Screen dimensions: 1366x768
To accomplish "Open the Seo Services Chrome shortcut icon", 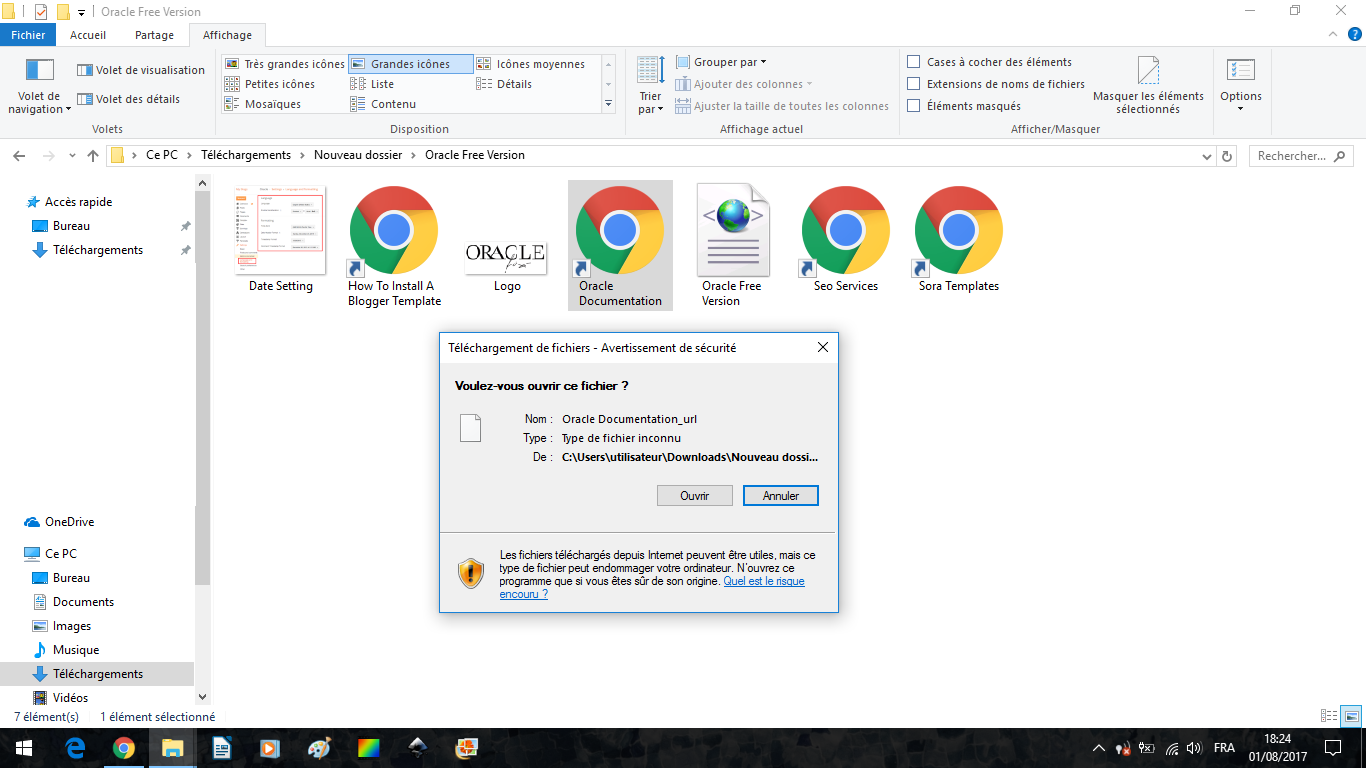I will (845, 231).
